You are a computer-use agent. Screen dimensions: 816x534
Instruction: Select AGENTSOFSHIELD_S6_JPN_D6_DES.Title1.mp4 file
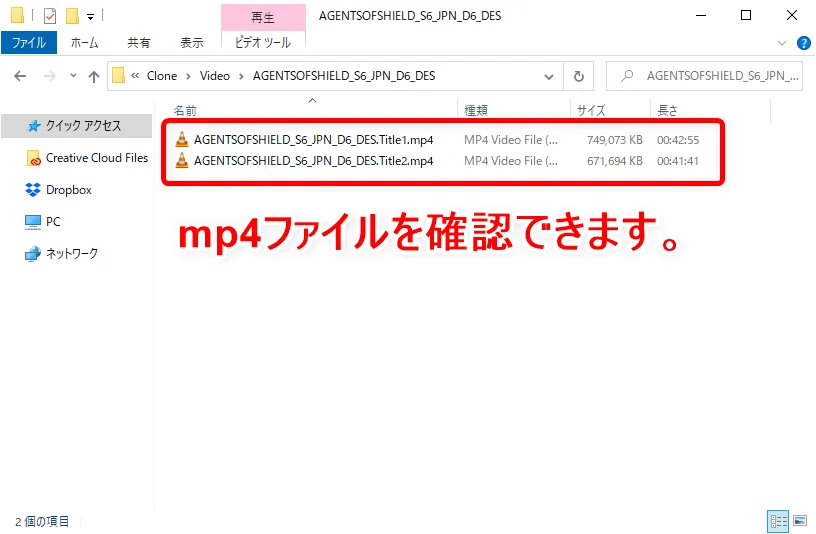click(313, 140)
